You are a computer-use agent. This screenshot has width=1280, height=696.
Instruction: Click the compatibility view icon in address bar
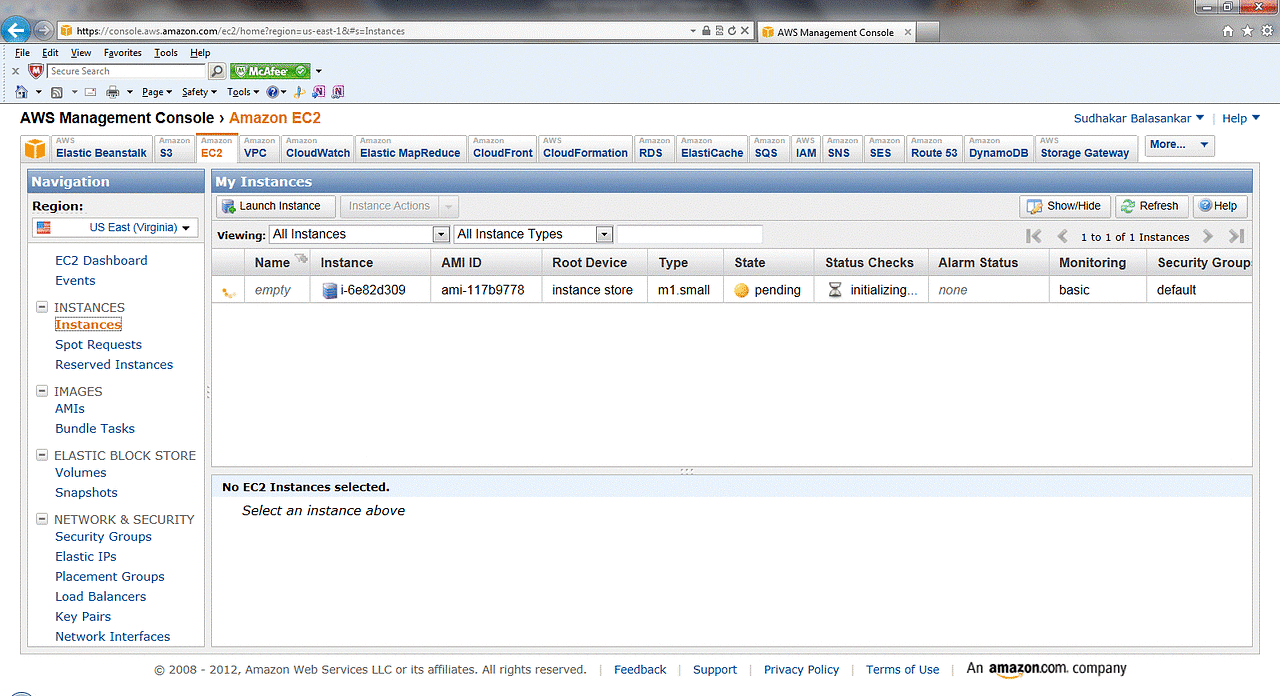point(719,31)
